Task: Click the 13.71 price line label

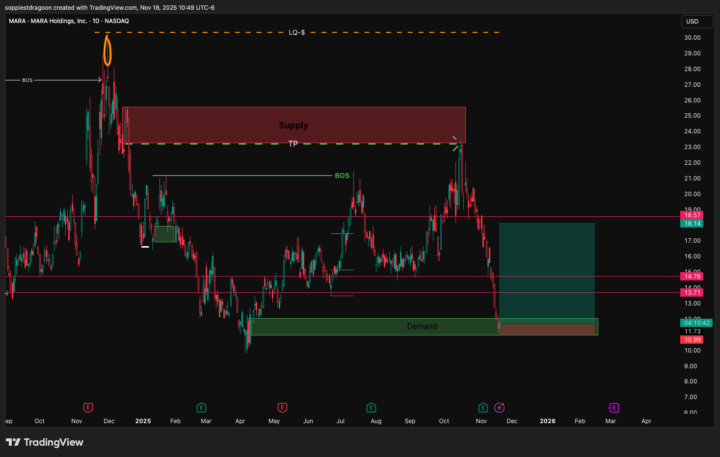Action: [692, 293]
